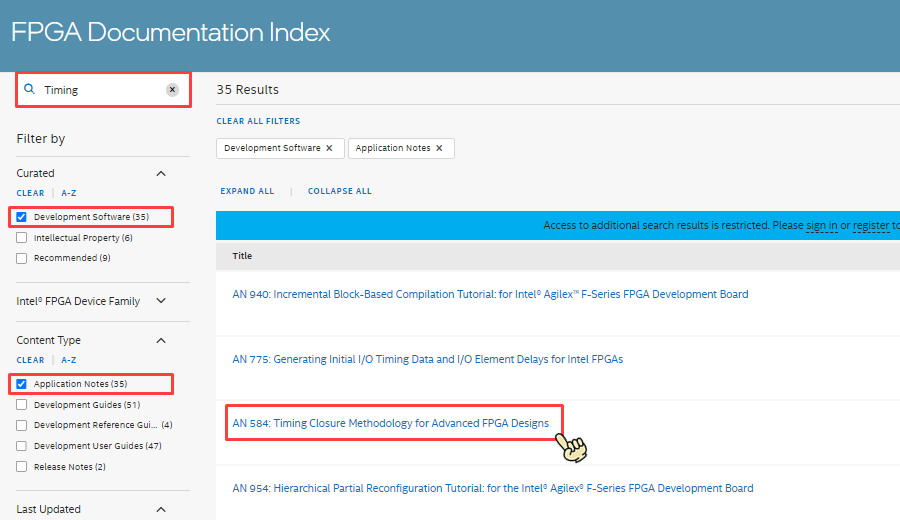Open AN 940 Incremental Block-Based Compilation Tutorial

490,294
